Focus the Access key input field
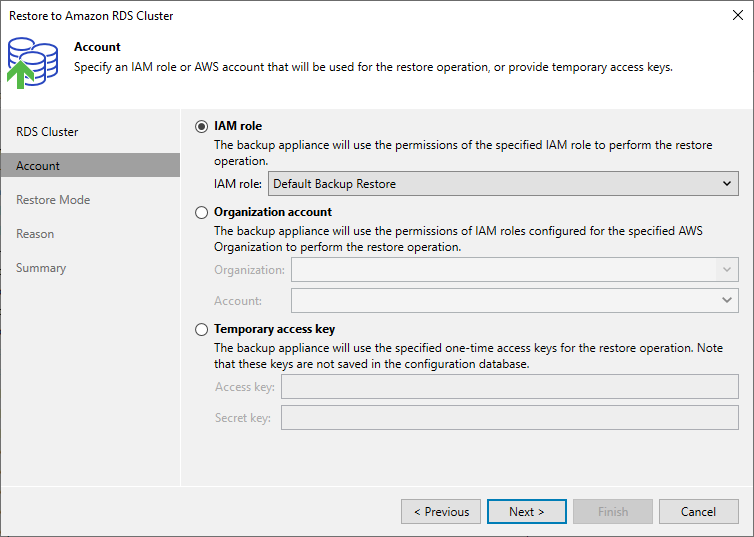The width and height of the screenshot is (754, 537). (x=510, y=387)
